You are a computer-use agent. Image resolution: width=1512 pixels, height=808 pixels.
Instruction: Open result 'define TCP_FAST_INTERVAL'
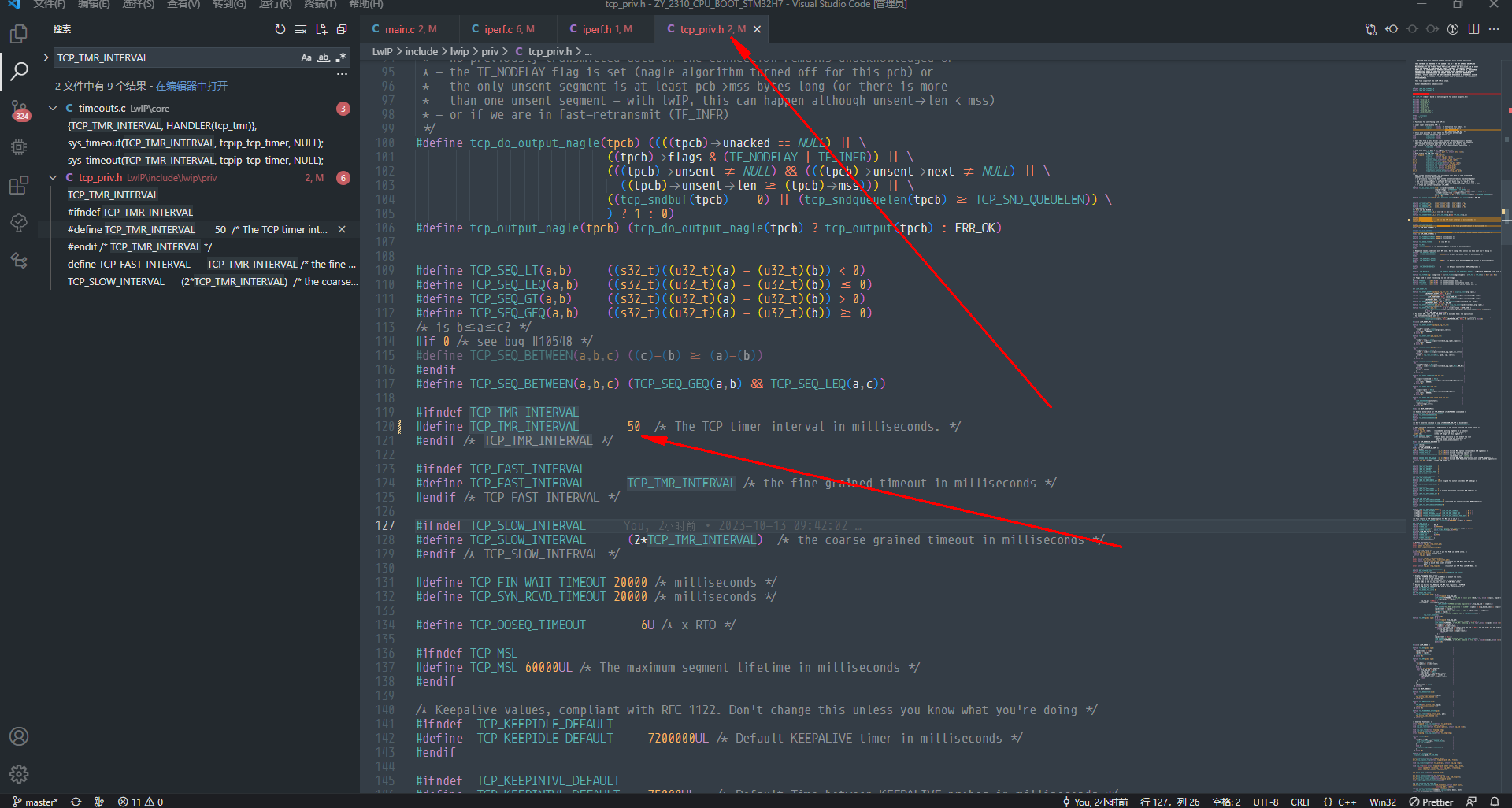(212, 264)
